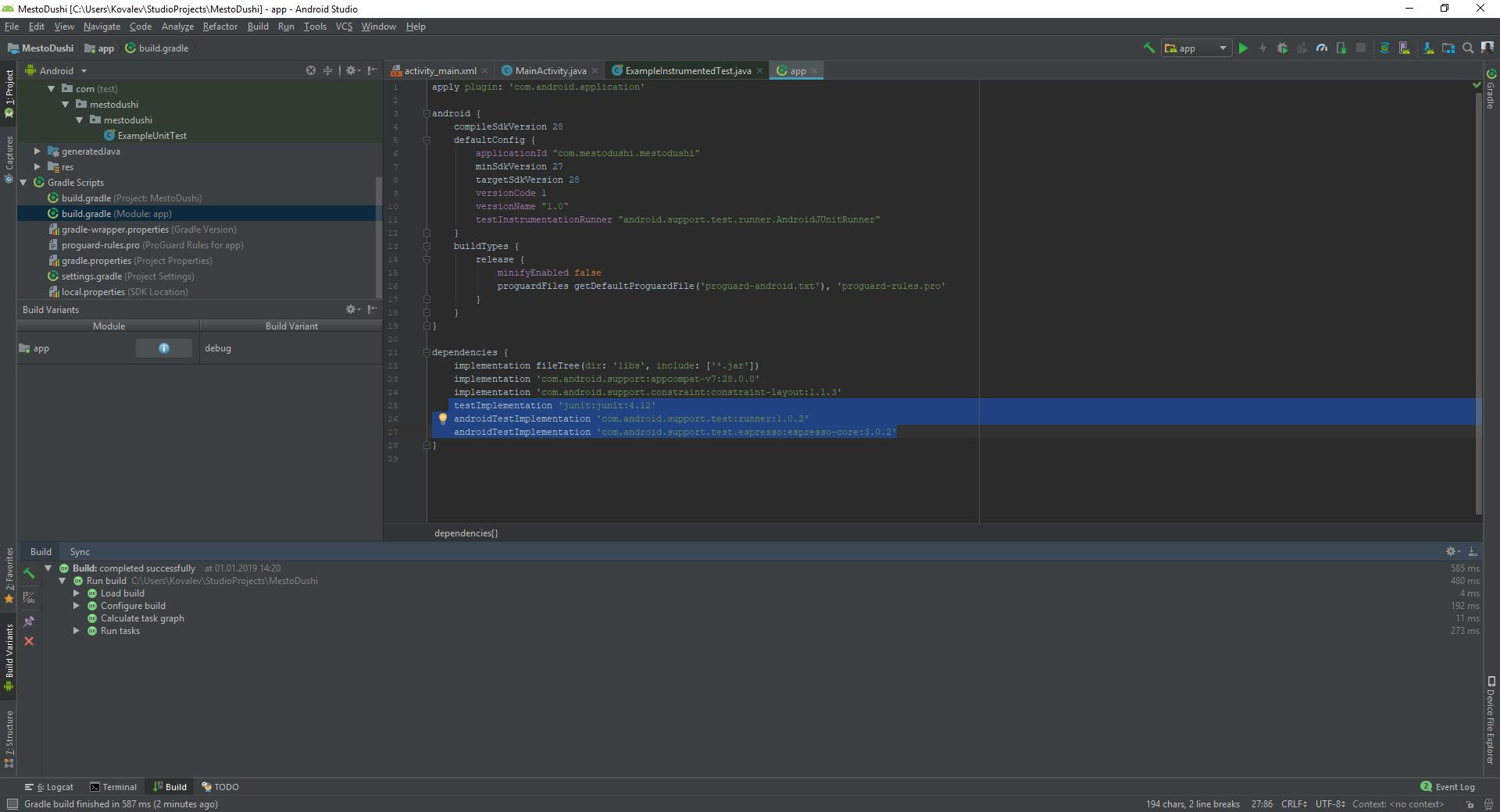This screenshot has width=1500, height=812.
Task: Click Collapse All icon in Project panel
Action: pyautogui.click(x=328, y=70)
